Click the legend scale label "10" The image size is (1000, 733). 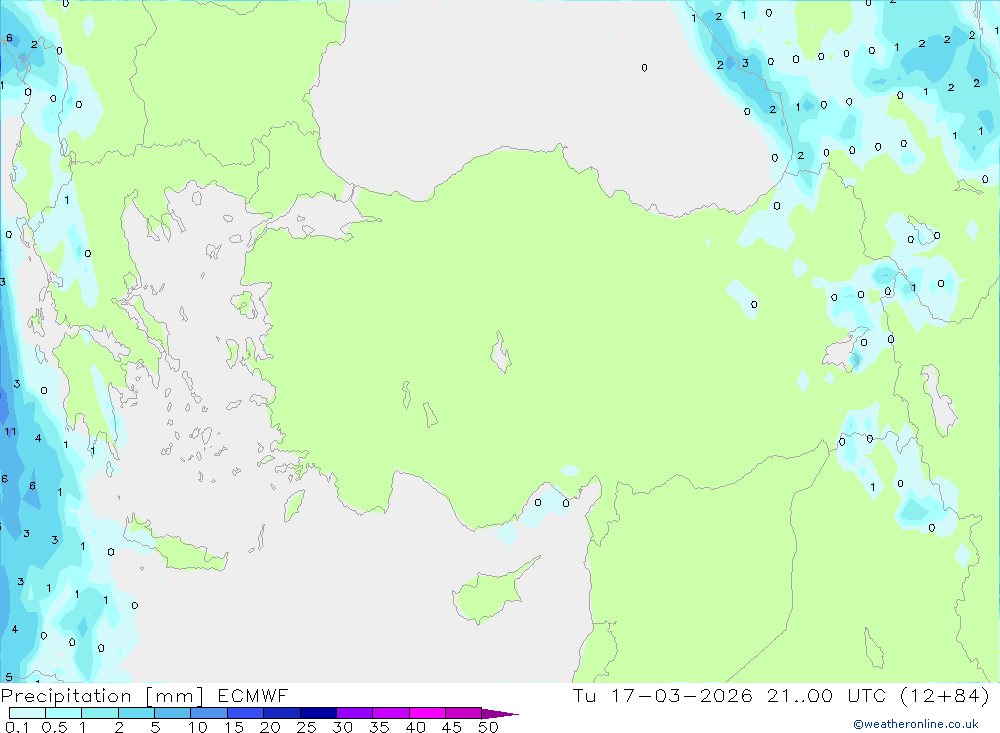pos(198,727)
